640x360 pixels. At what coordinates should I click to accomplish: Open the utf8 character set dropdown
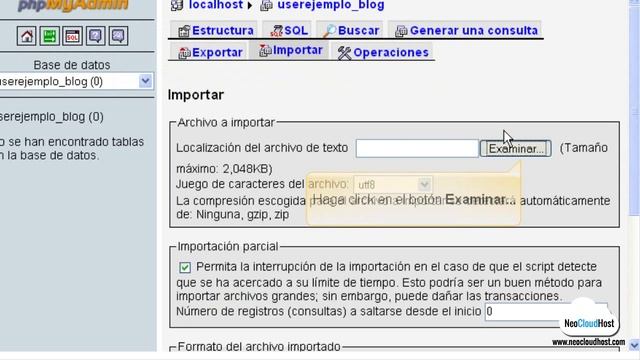click(x=393, y=184)
